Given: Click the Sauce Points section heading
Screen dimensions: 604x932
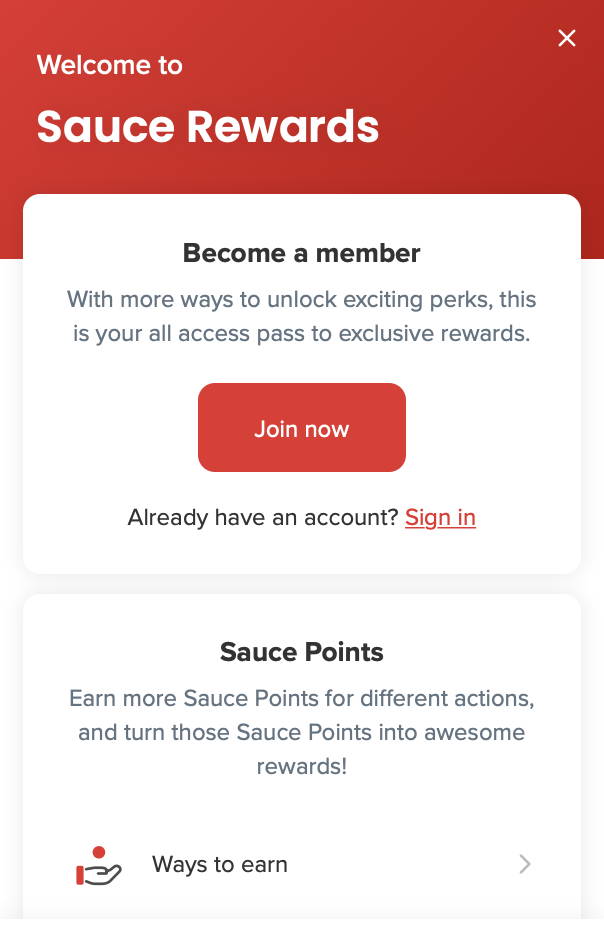Looking at the screenshot, I should pos(302,652).
